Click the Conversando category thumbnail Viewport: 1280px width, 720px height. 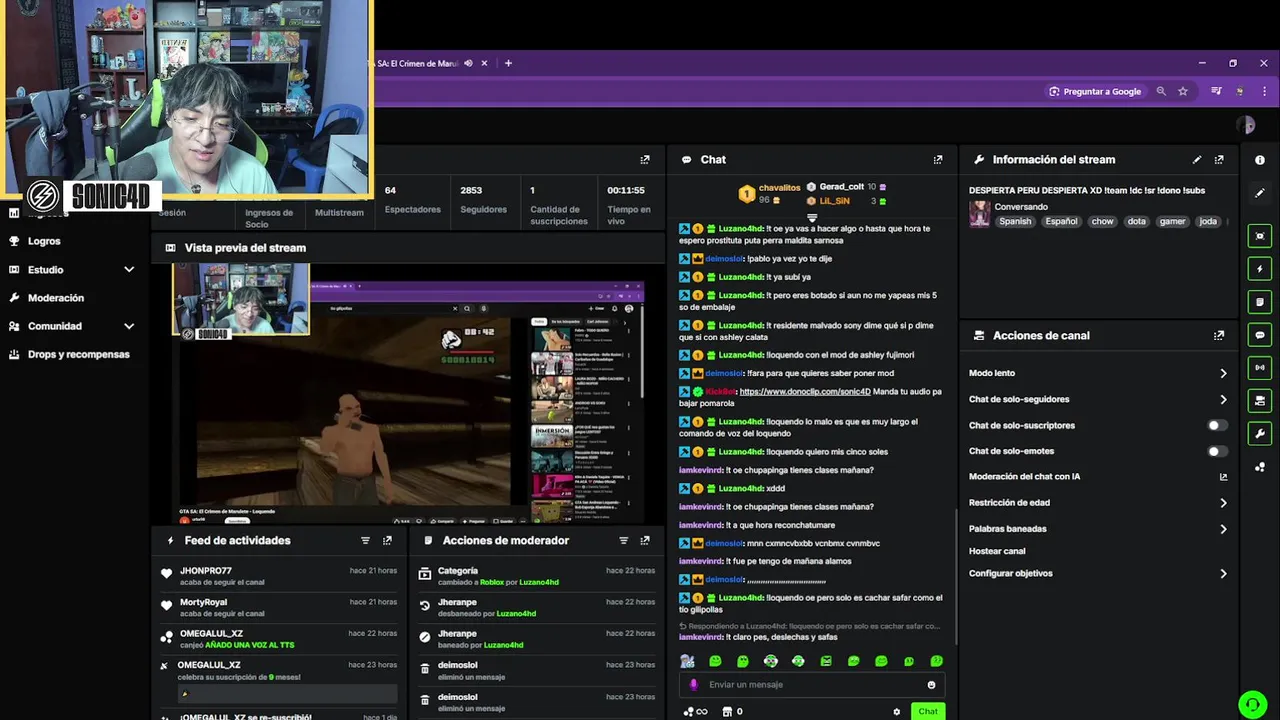pyautogui.click(x=979, y=214)
